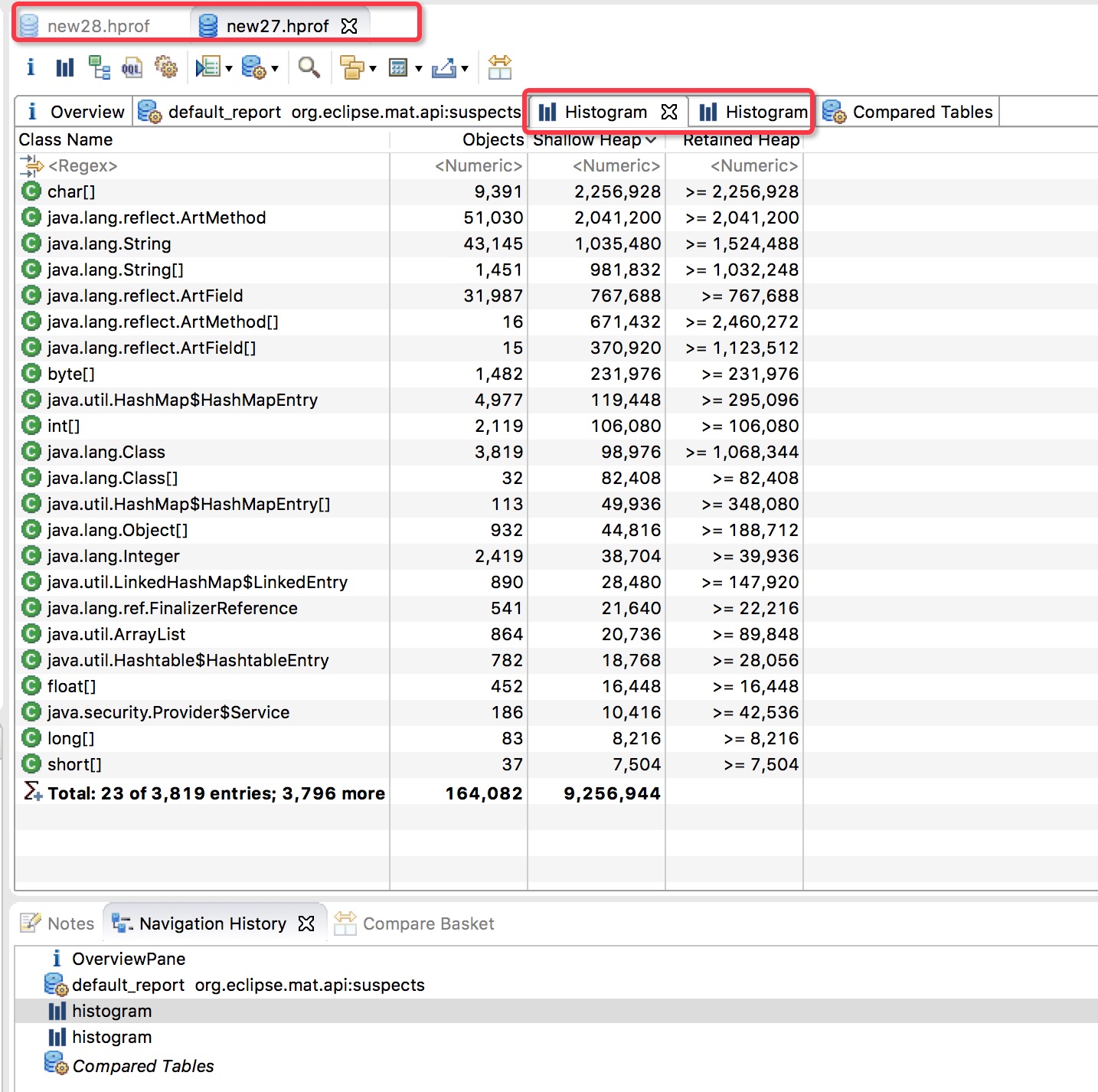Open the Compared Tables tab
Screen dimensions: 1098x1092
(908, 112)
